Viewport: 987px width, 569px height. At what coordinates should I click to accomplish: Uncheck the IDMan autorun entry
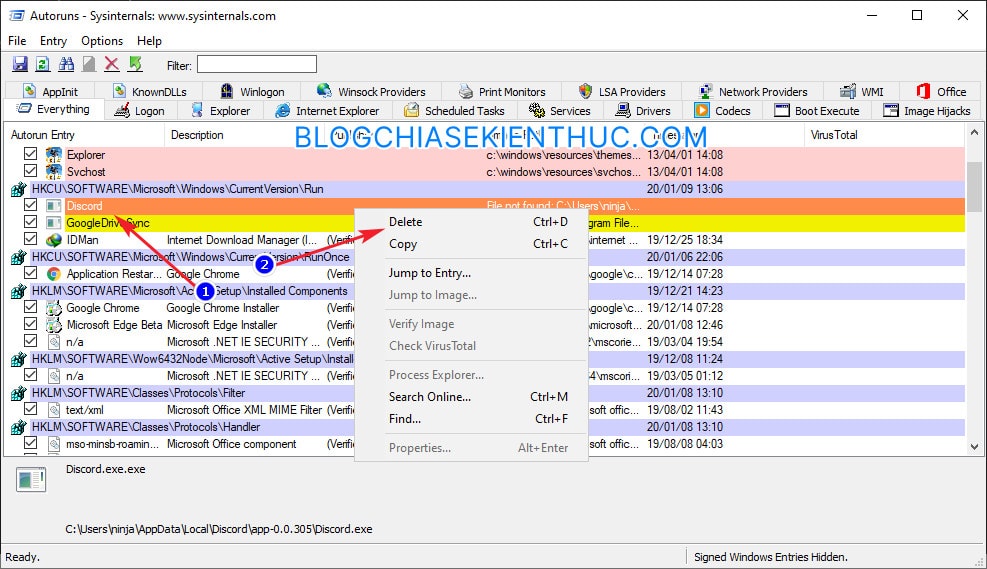[x=30, y=239]
